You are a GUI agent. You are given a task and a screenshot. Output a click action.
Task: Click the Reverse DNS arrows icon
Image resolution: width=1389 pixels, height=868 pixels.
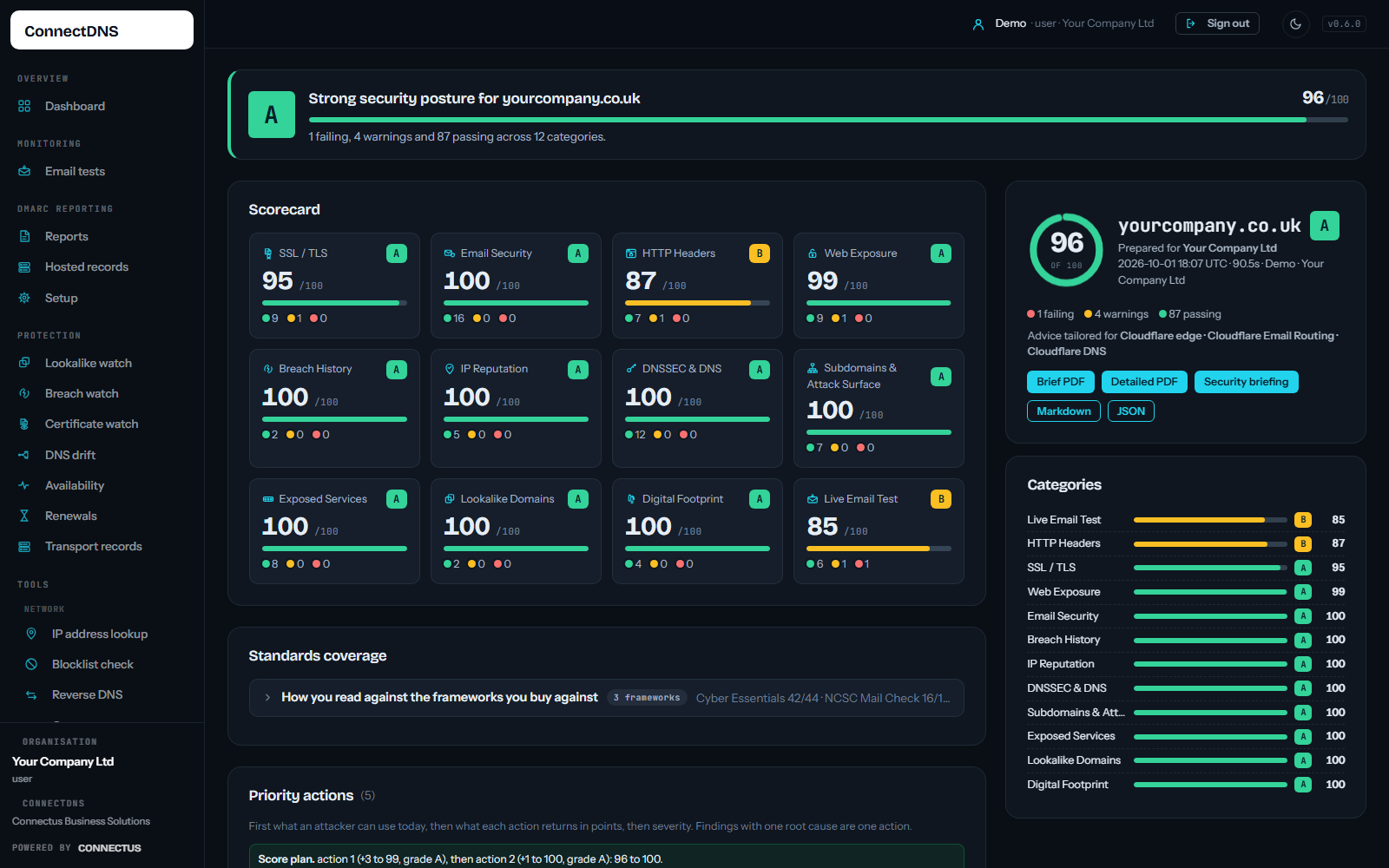click(x=31, y=694)
